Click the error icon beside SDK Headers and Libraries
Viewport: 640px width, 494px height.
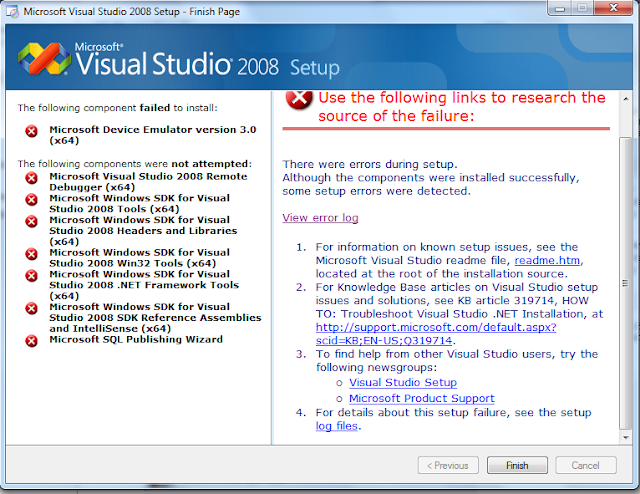point(31,221)
